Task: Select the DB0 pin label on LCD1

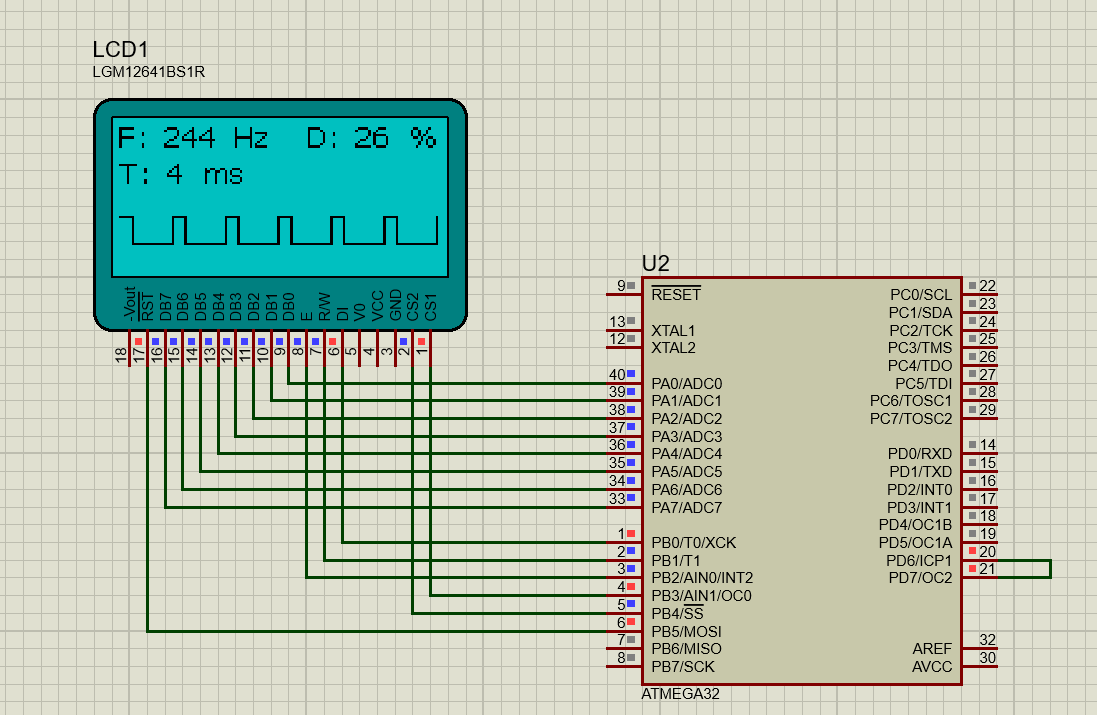Action: pos(288,307)
